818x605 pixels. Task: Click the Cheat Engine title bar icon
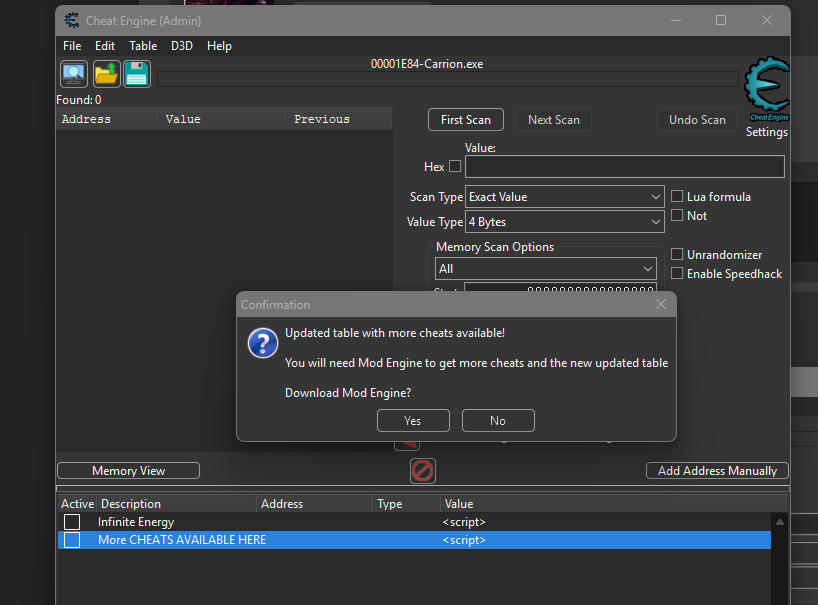click(72, 20)
